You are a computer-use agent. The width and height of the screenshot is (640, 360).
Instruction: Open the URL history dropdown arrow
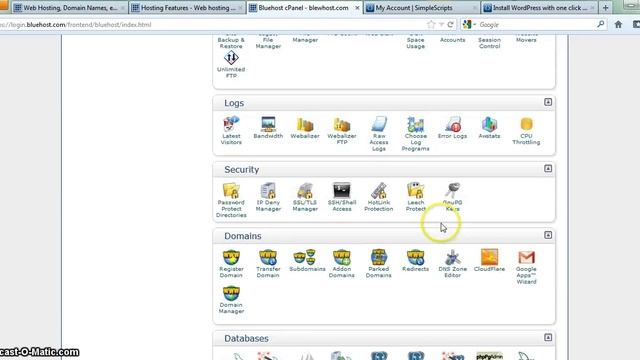coord(441,24)
